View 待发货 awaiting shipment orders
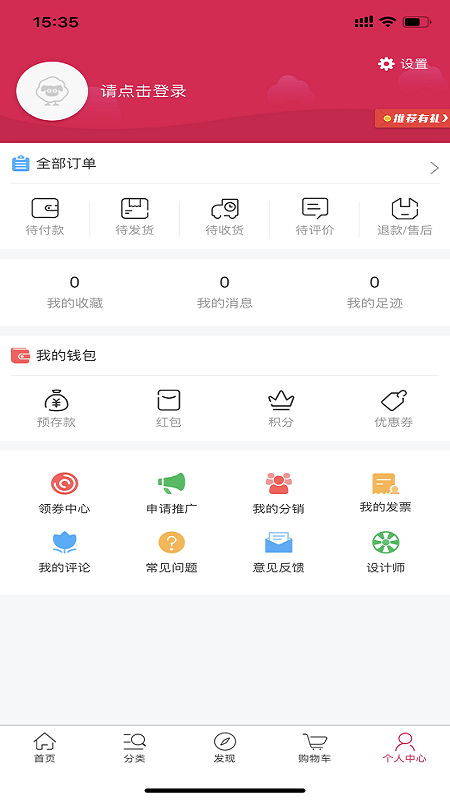450x800 pixels. (x=135, y=217)
